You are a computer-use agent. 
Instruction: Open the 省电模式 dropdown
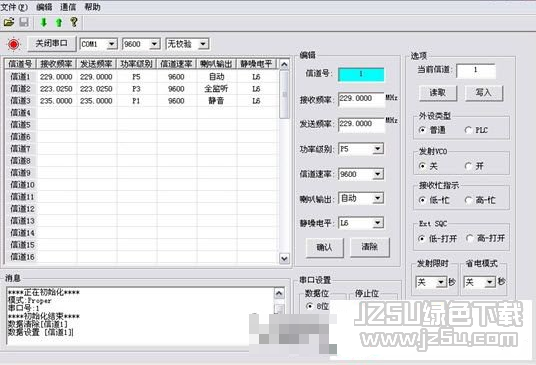[x=490, y=282]
